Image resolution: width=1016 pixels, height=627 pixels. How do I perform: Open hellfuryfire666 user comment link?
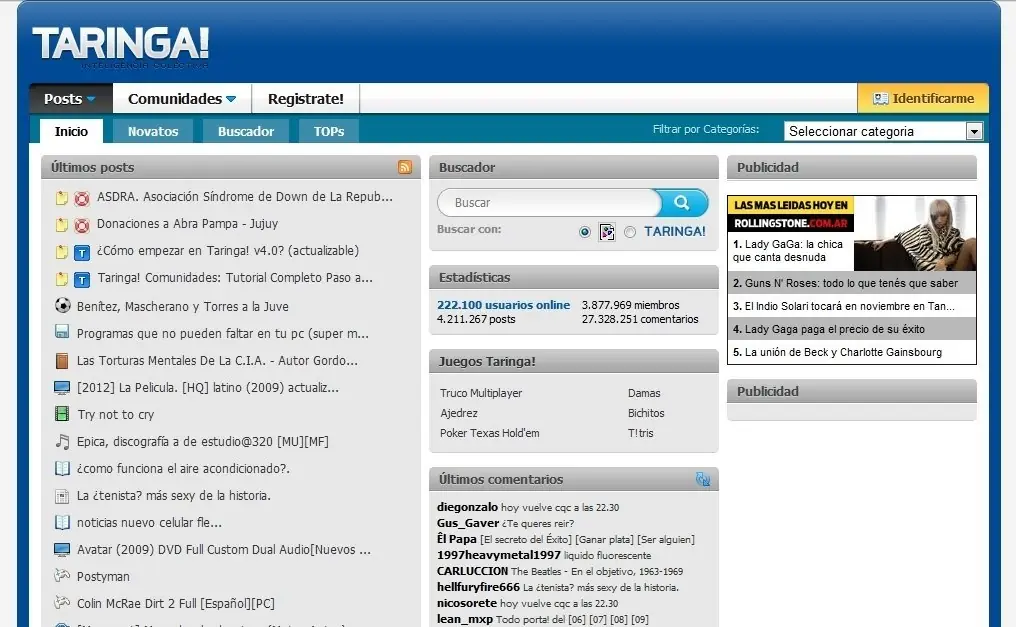point(478,587)
